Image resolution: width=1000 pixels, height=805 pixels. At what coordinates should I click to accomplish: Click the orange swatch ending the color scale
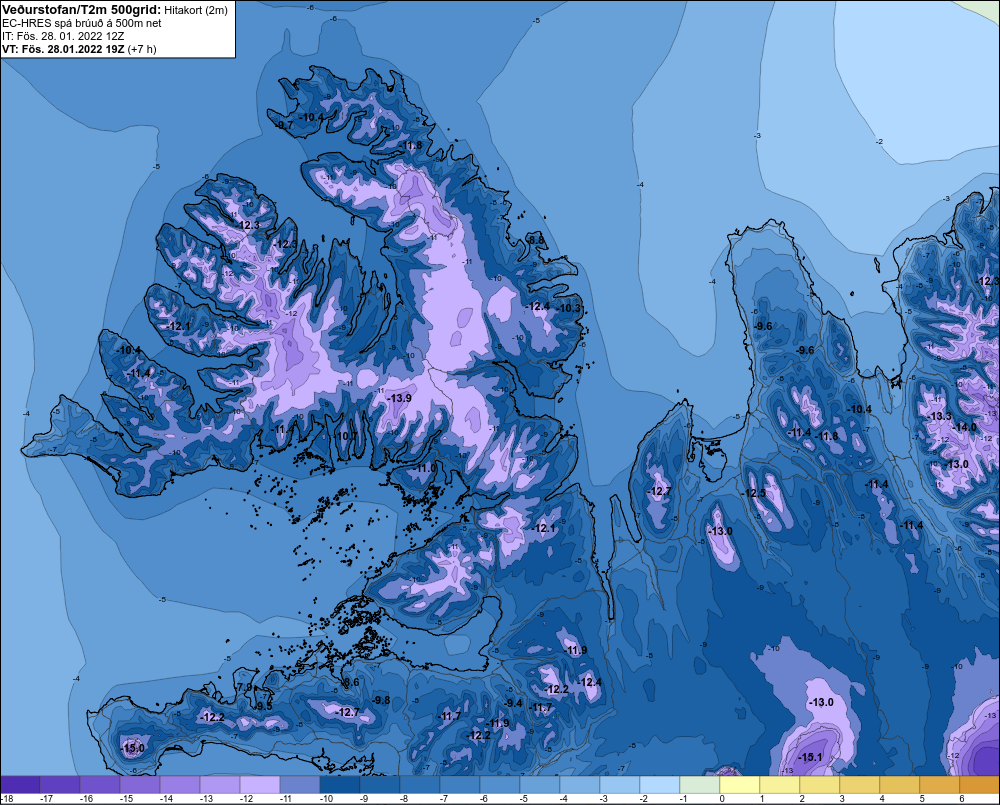tap(980, 785)
